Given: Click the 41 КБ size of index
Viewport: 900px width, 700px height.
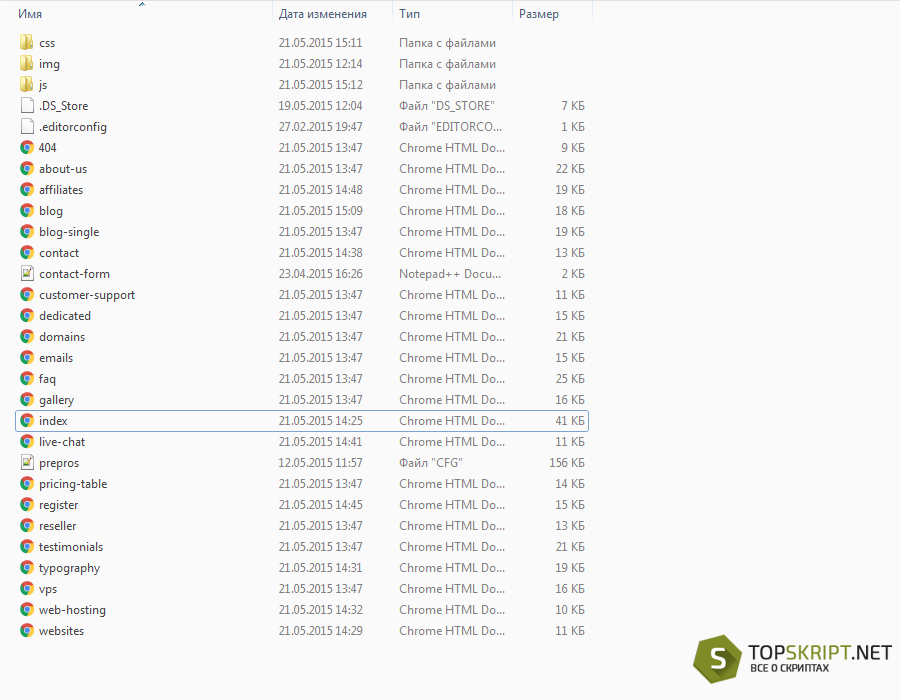Looking at the screenshot, I should tap(570, 421).
